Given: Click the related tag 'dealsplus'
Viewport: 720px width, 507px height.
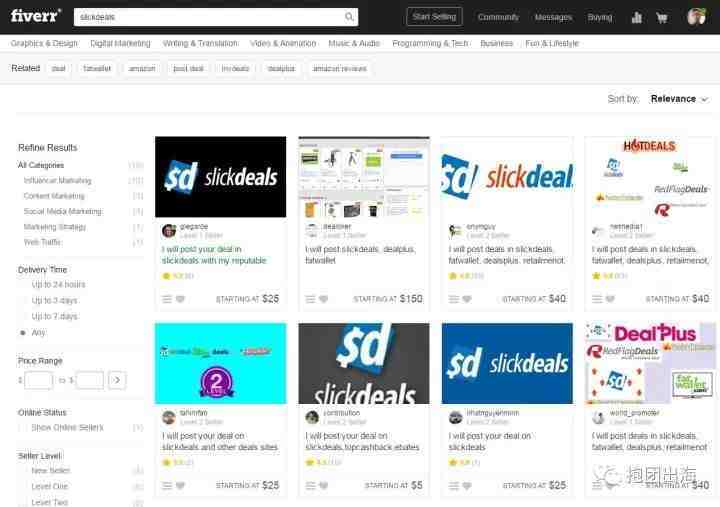Looking at the screenshot, I should 281,68.
